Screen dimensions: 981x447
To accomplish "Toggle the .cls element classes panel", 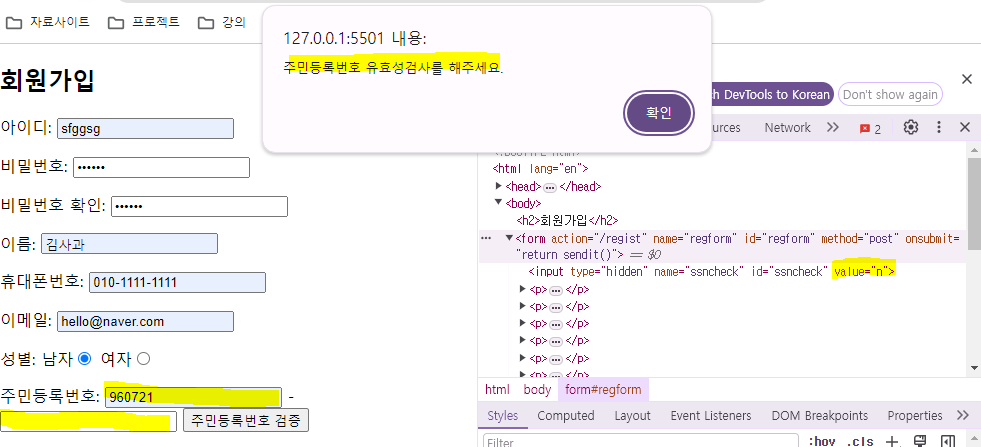I will (x=860, y=441).
